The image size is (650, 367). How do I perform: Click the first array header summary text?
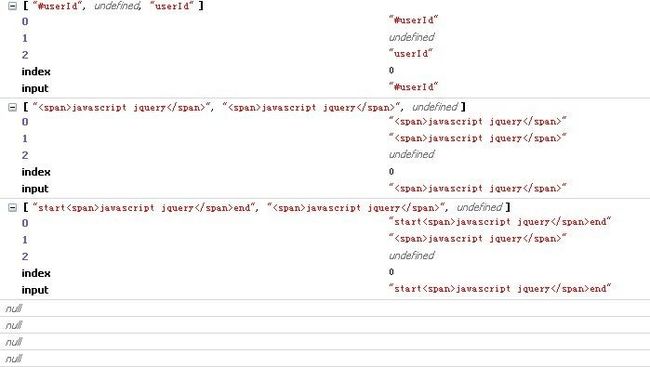point(113,6)
